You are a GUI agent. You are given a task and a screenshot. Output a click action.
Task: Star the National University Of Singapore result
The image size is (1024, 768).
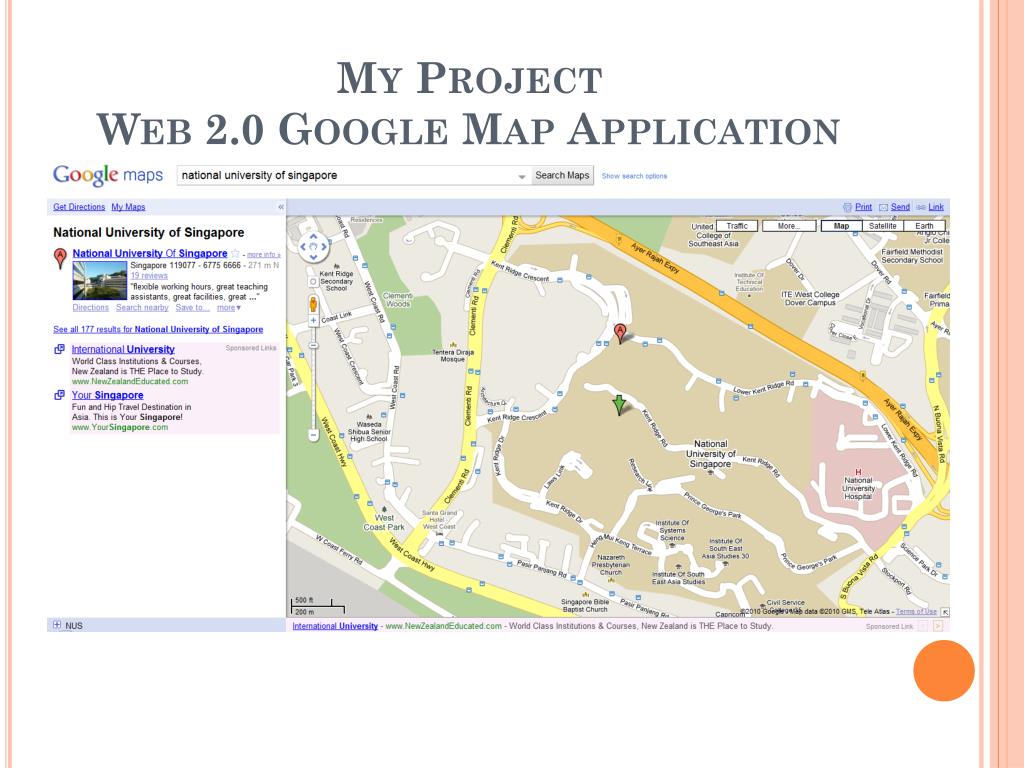[235, 253]
